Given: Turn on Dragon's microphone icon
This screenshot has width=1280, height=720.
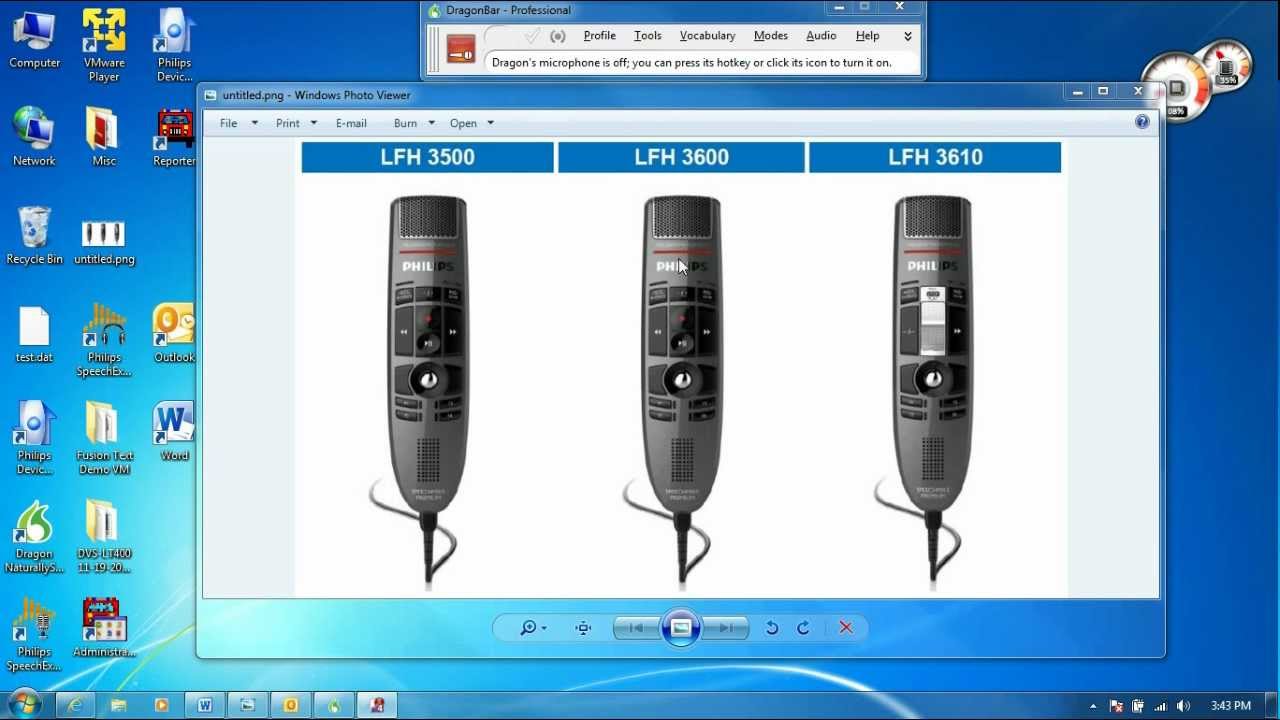Looking at the screenshot, I should click(461, 48).
